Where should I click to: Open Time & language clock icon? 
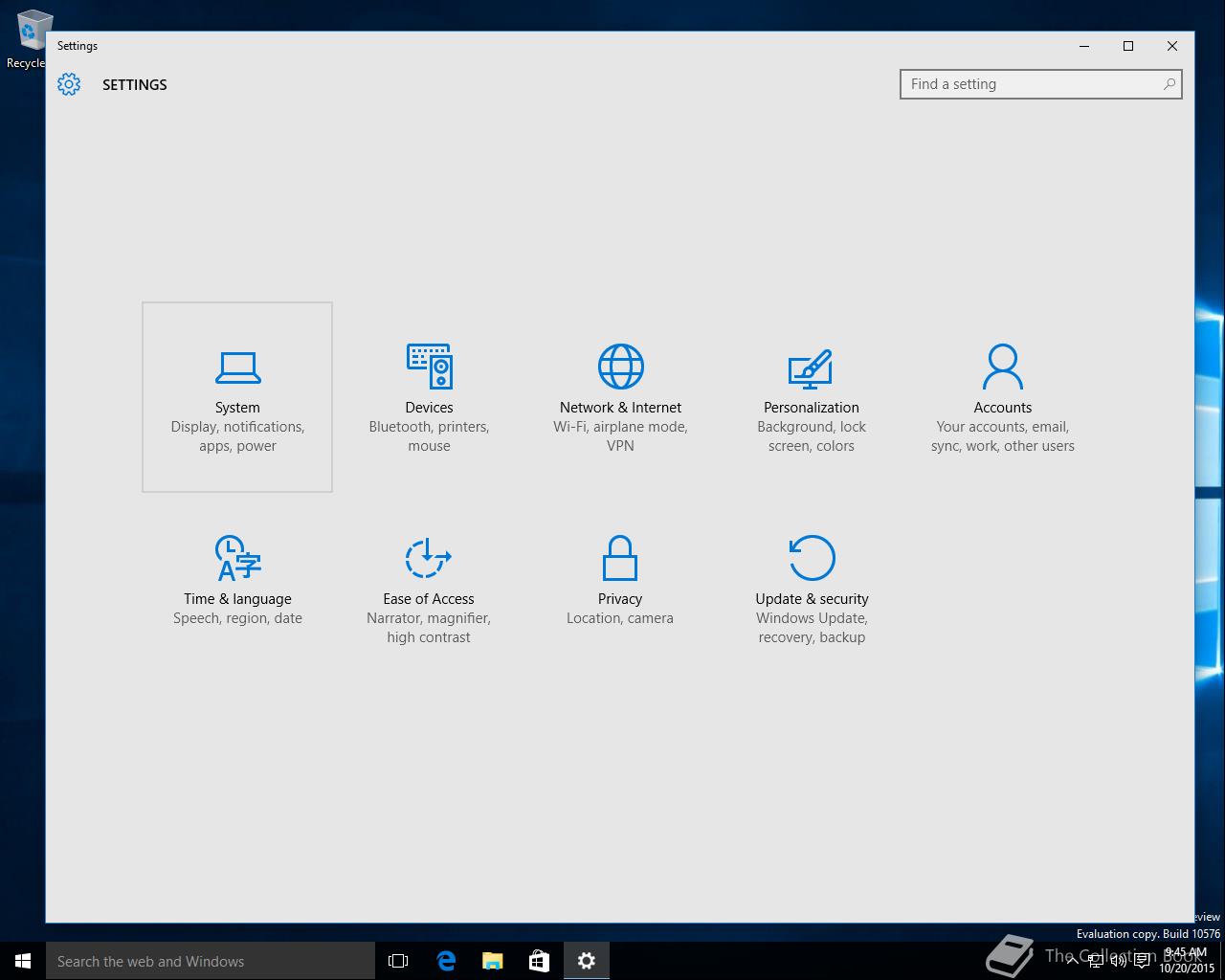237,558
